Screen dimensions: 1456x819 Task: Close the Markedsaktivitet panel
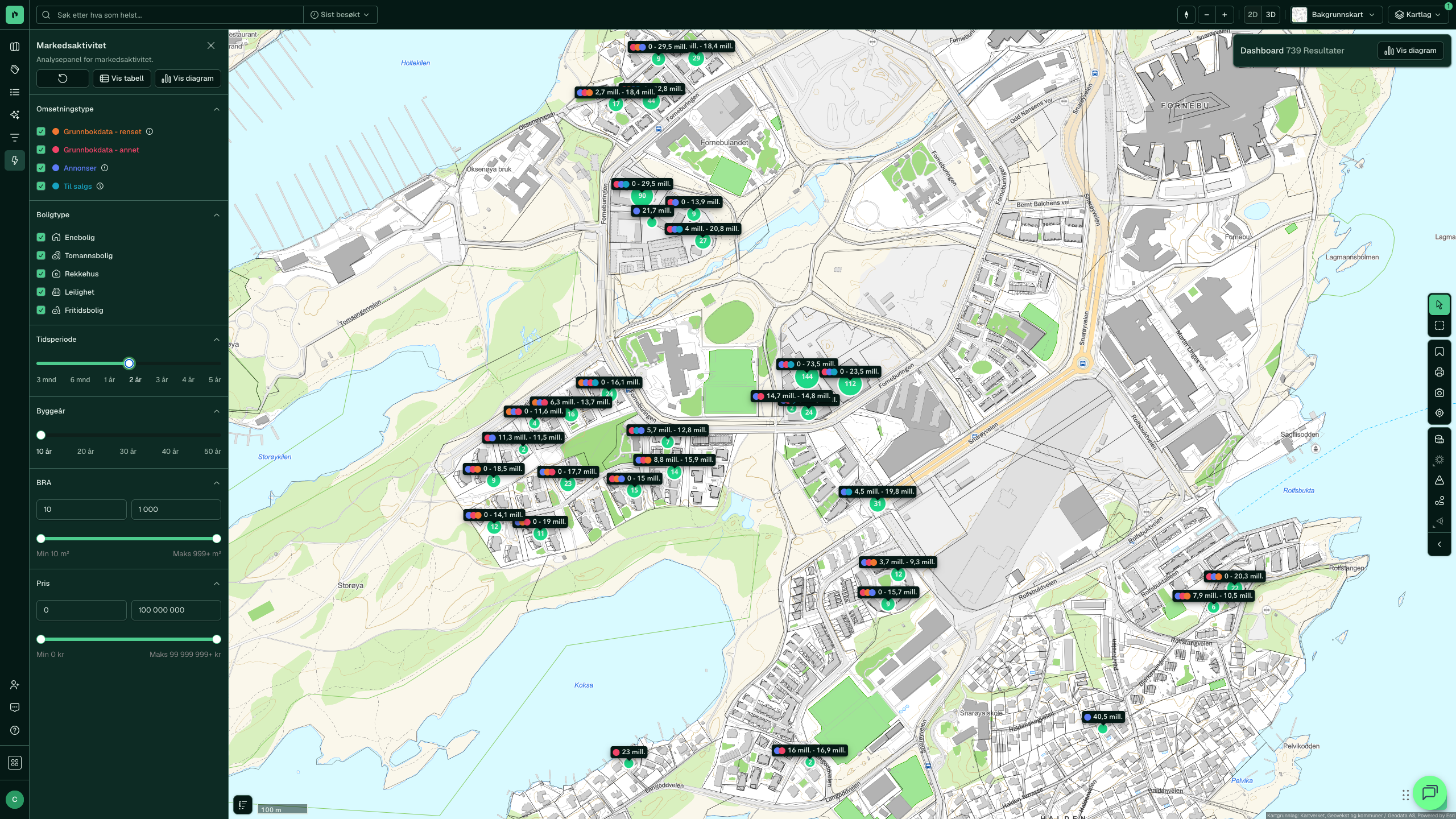tap(211, 45)
